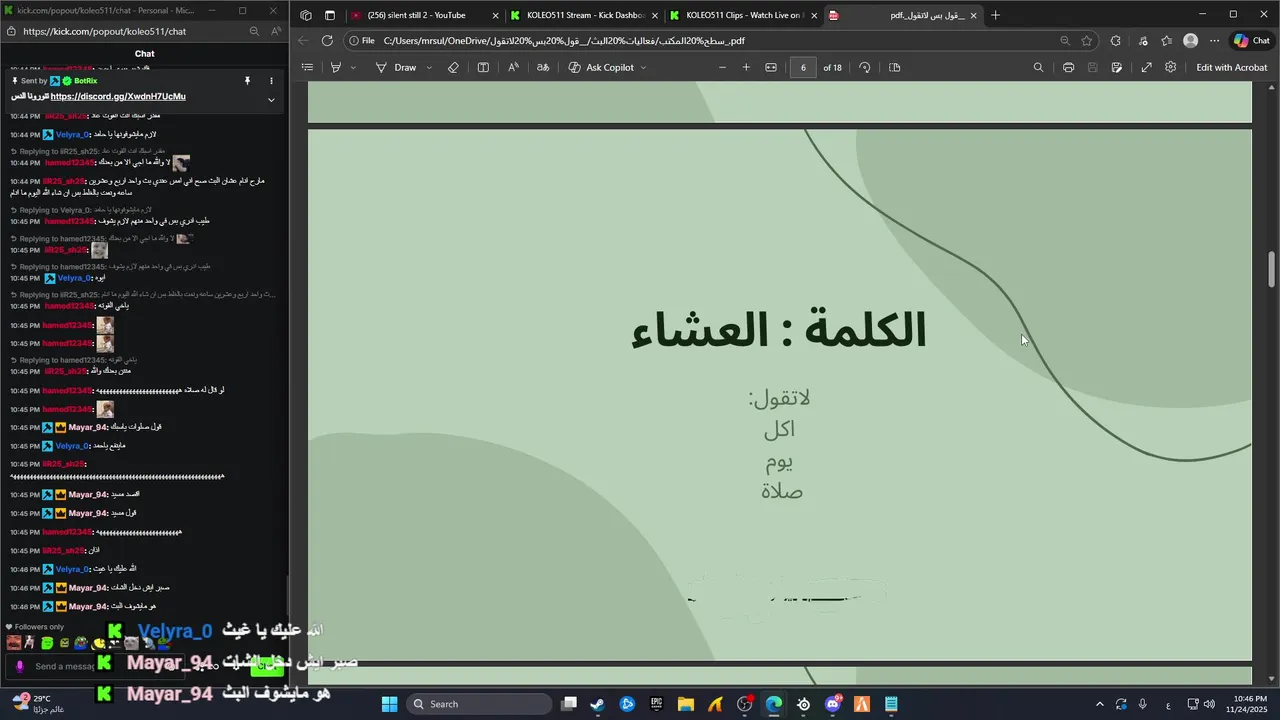Image resolution: width=1280 pixels, height=720 pixels.
Task: Open a new browser tab
Action: click(995, 15)
